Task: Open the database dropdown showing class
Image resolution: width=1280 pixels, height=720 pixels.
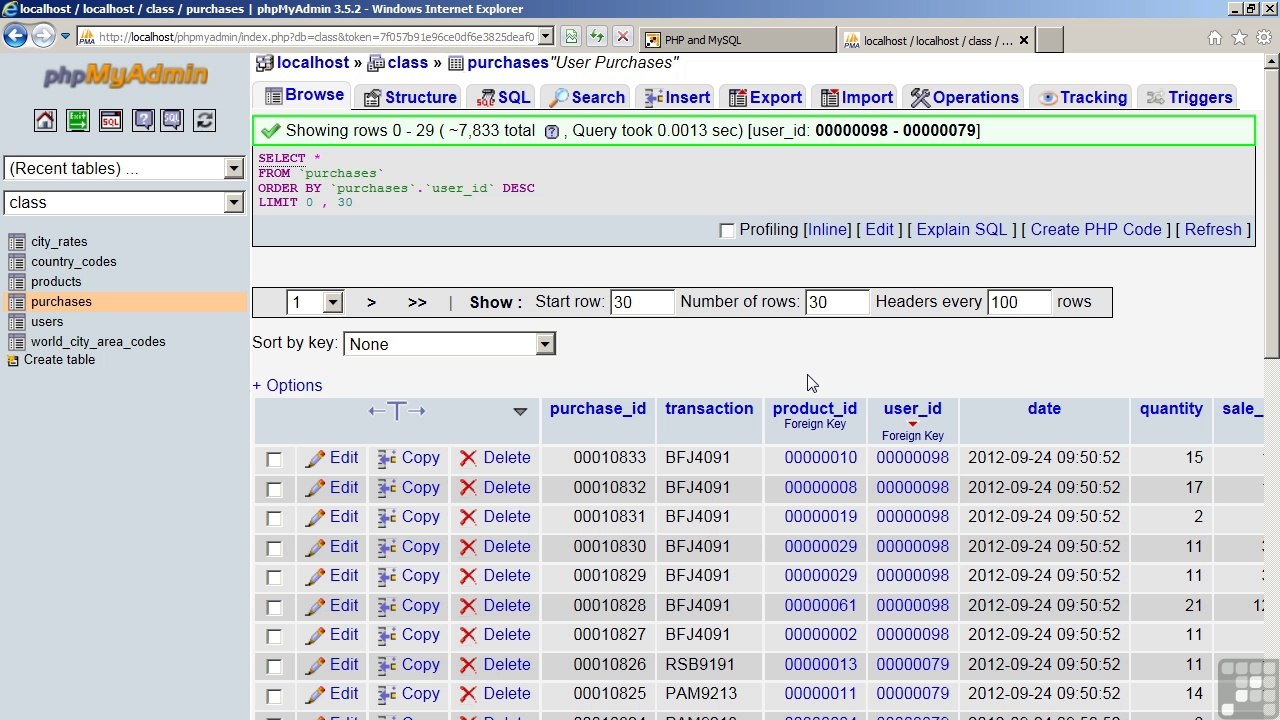Action: click(x=124, y=202)
